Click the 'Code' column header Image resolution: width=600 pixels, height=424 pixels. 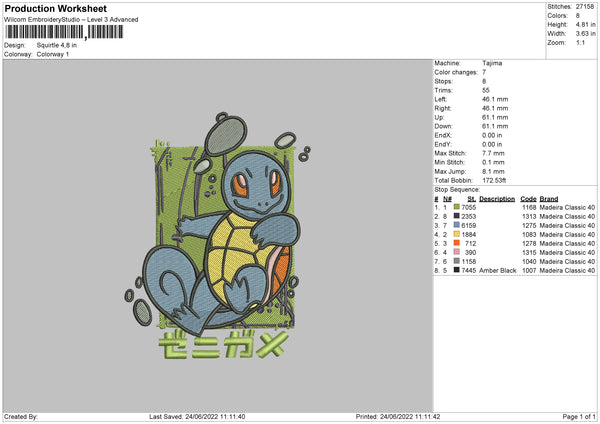(x=528, y=199)
